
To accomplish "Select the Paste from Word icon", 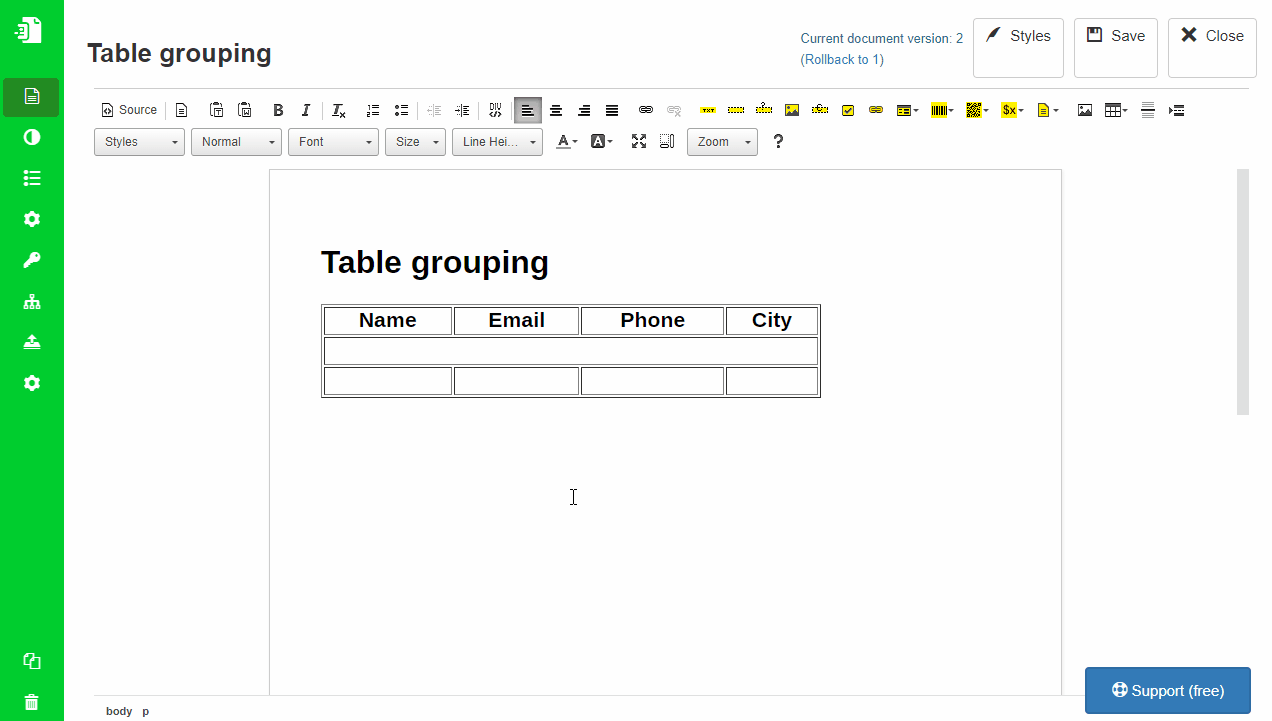I will pos(245,110).
